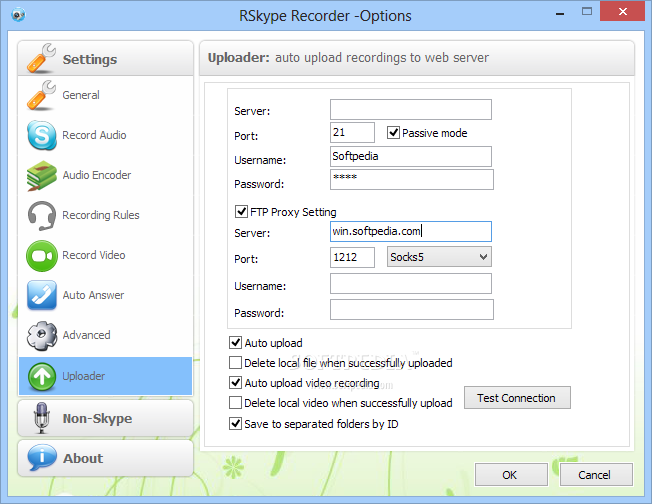Collapse the Settings section header
This screenshot has height=504, width=652.
tap(105, 58)
